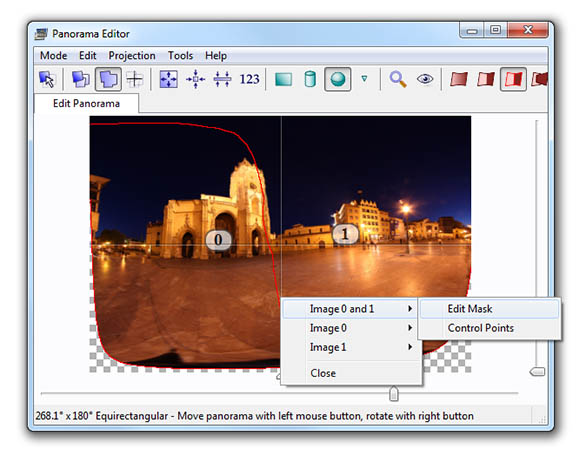Click the Fit panorama icon

pos(169,79)
